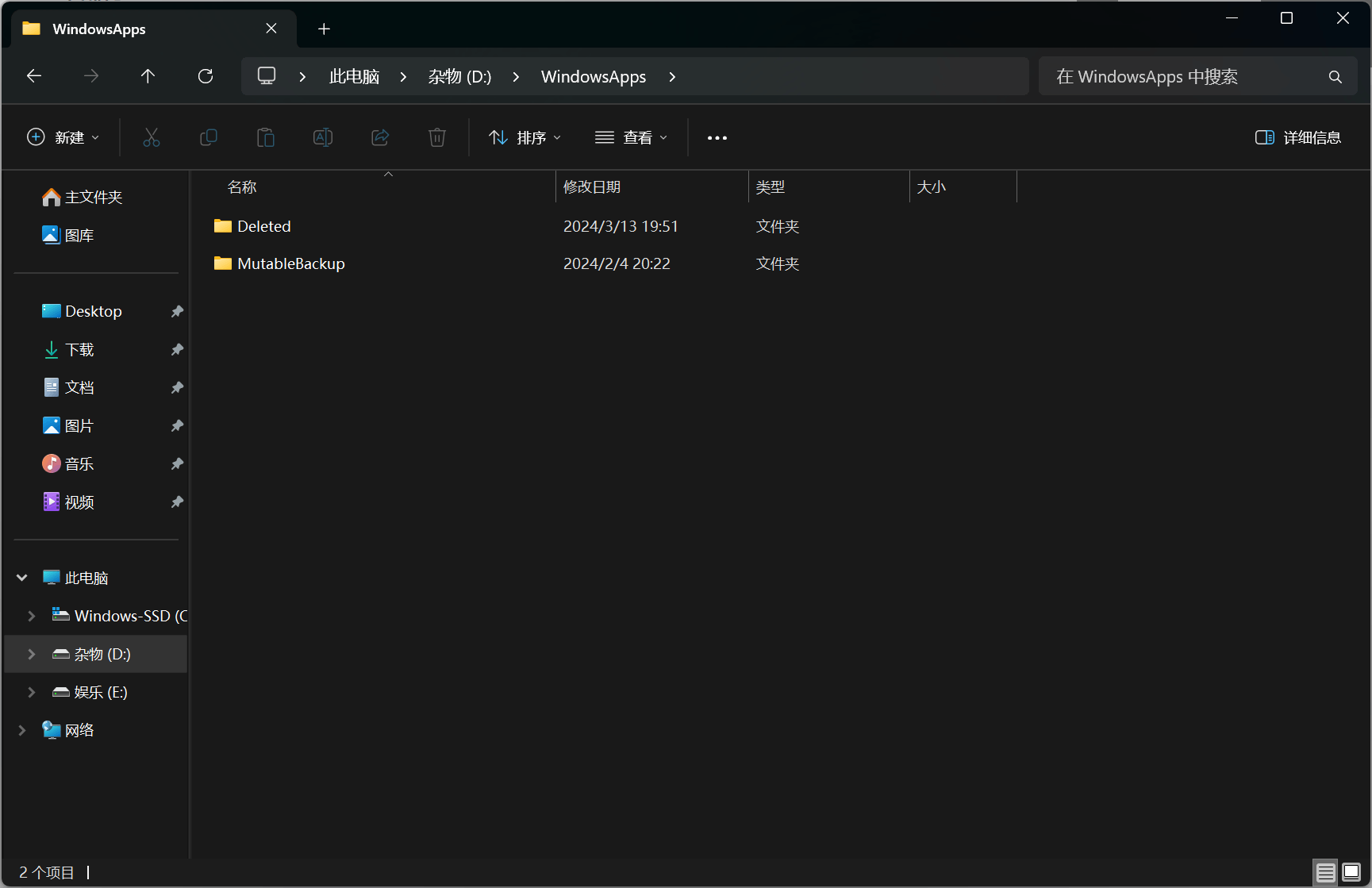Toggle the 详细信息 details pane
The height and width of the screenshot is (888, 1372).
(1298, 137)
